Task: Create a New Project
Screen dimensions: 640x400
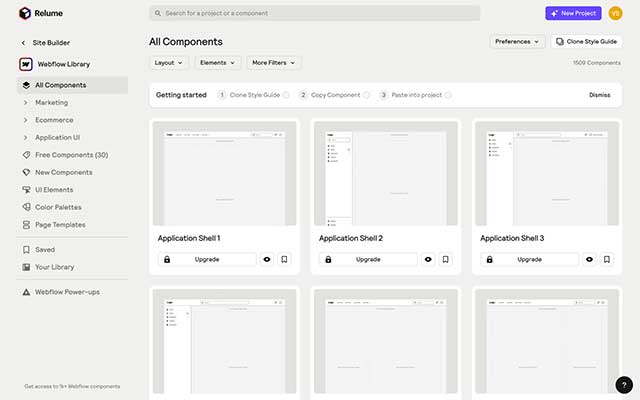Action: click(x=573, y=13)
